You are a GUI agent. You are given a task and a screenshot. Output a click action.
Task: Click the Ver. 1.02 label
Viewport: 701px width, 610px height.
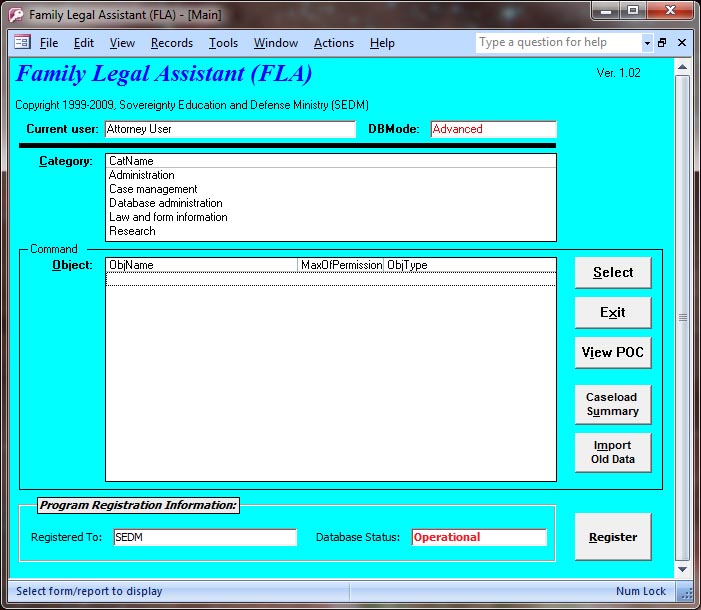click(618, 73)
